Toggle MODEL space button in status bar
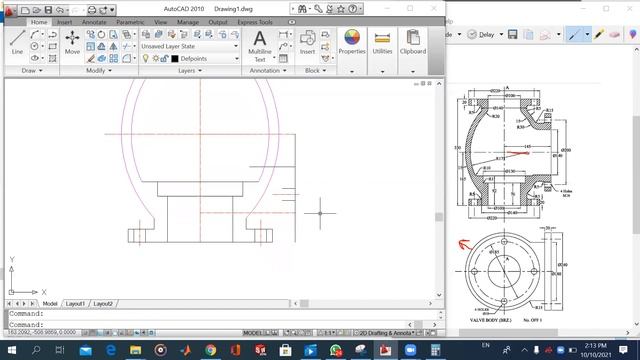Viewport: 640px width, 360px height. point(252,333)
